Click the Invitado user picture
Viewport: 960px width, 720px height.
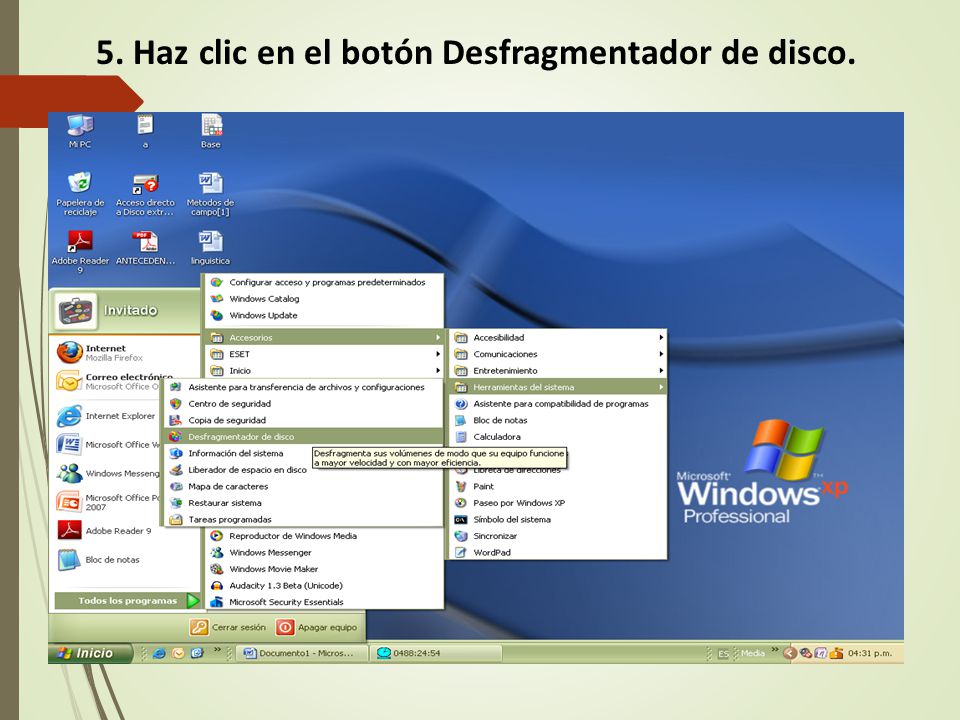click(x=76, y=311)
